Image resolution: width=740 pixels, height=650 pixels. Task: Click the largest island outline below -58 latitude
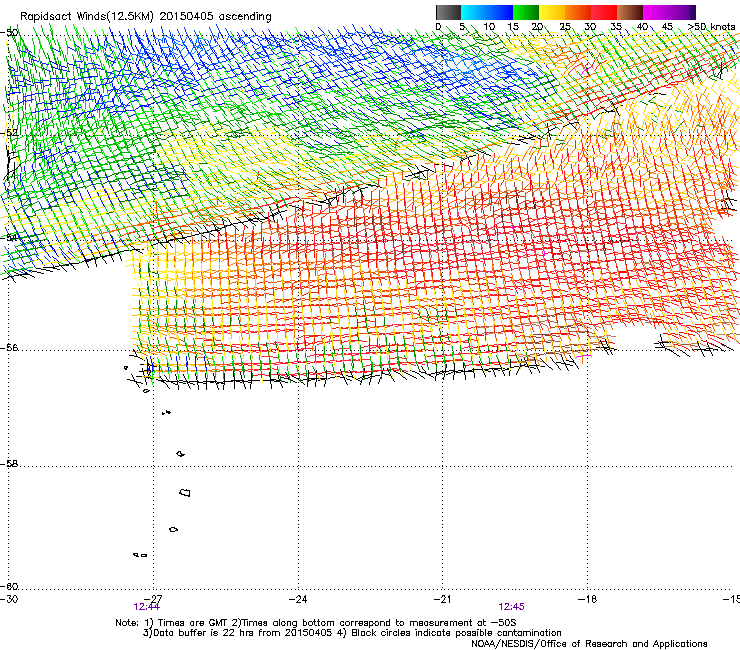185,492
